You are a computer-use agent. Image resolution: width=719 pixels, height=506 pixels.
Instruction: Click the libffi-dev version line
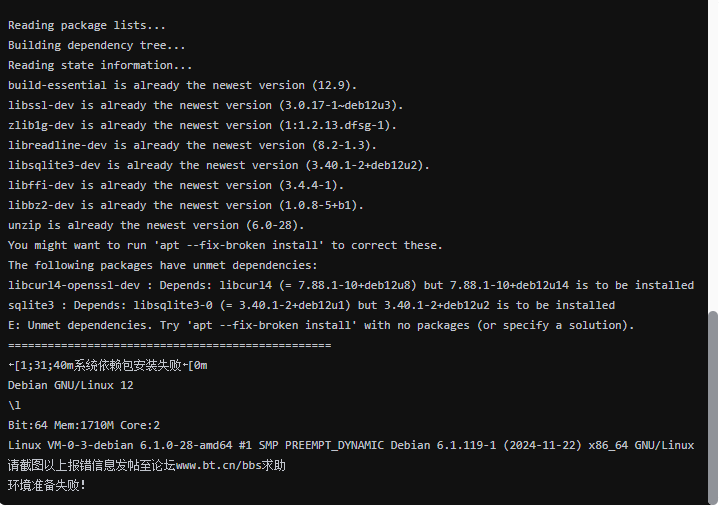tap(176, 185)
